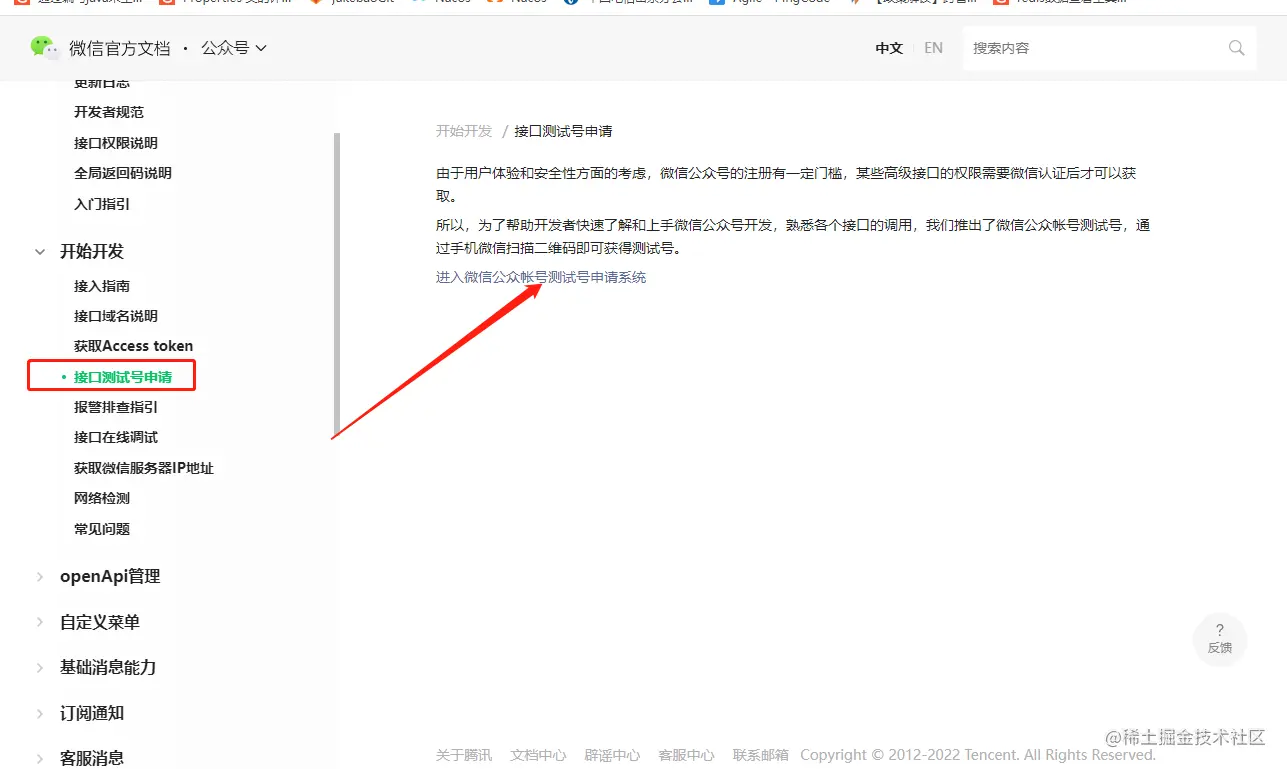
Task: Open the 辟谣中心 footer link
Action: coord(612,755)
